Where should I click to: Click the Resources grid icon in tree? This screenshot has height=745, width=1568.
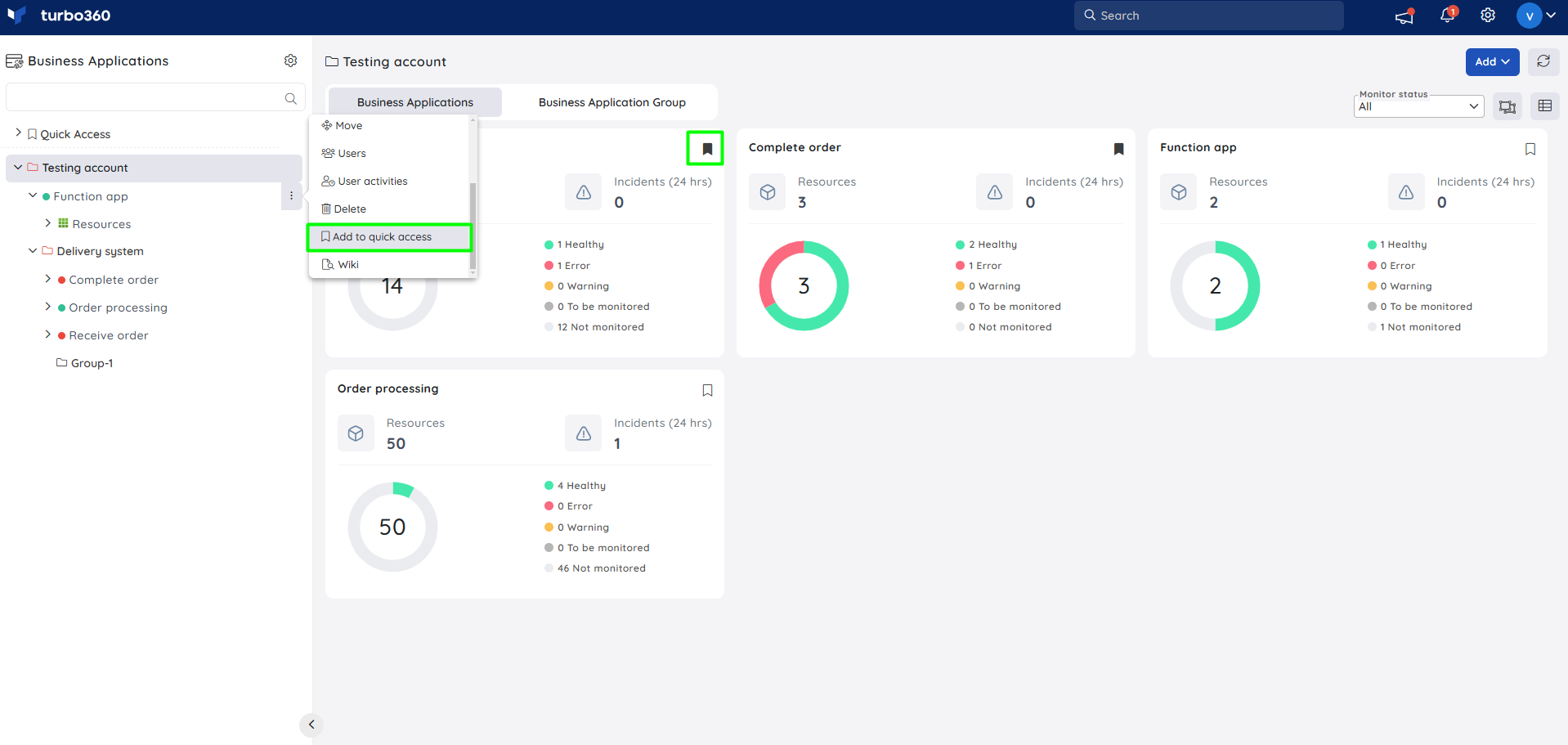pyautogui.click(x=63, y=223)
